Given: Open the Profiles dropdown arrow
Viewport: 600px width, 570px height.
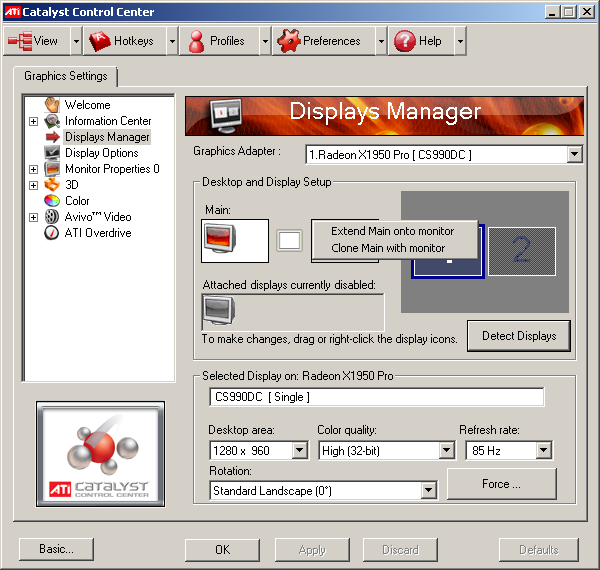Looking at the screenshot, I should (265, 41).
